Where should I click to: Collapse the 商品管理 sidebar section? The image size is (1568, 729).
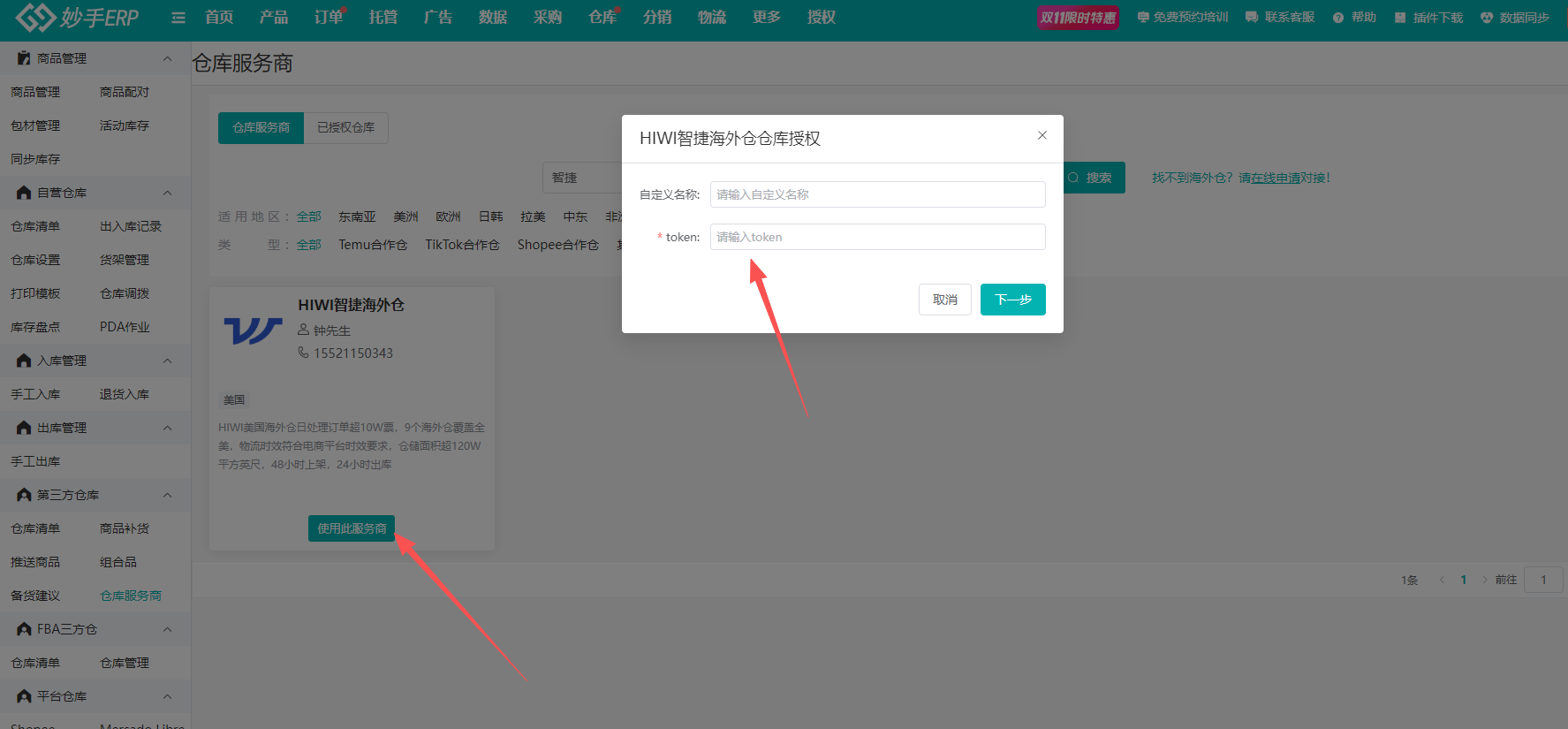167,58
